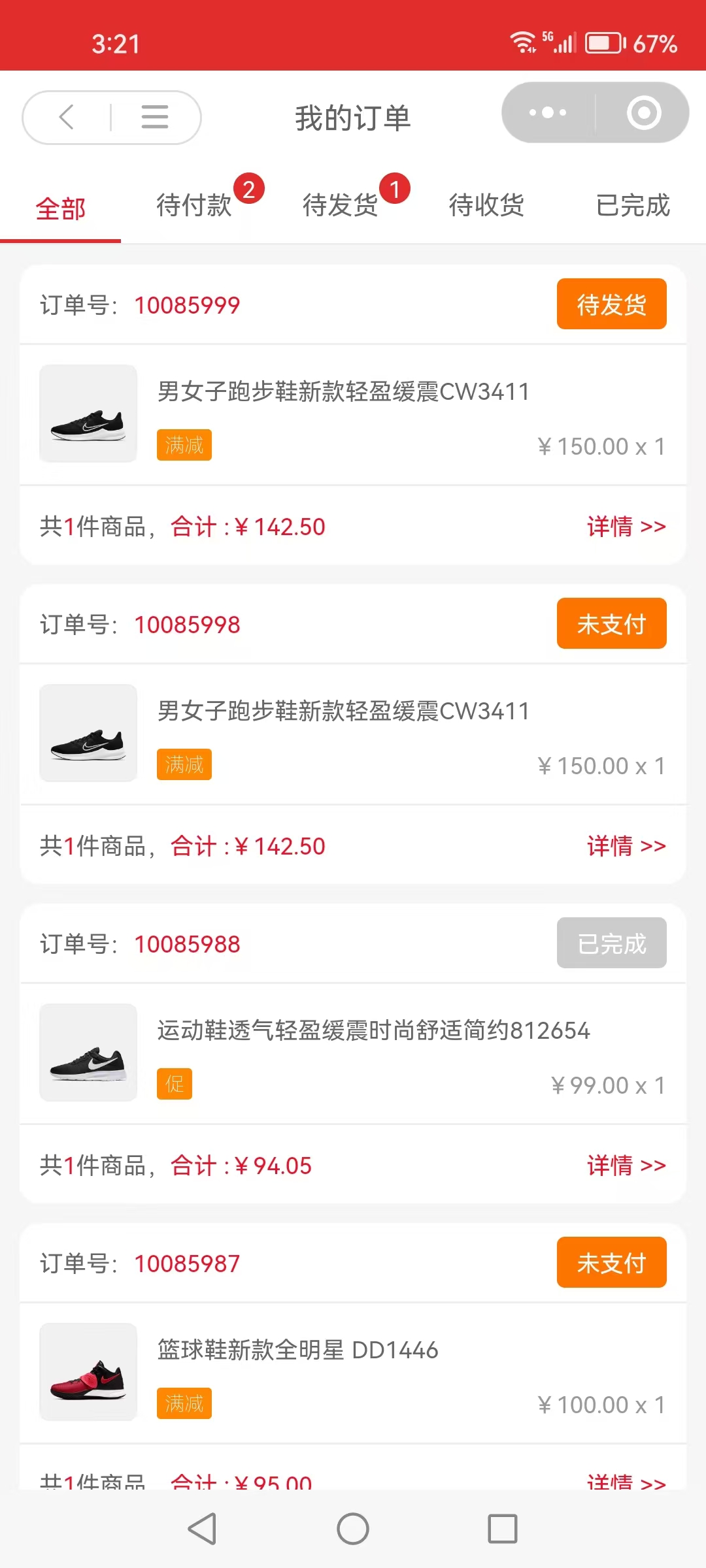Open the 待收货 tab

click(x=487, y=206)
